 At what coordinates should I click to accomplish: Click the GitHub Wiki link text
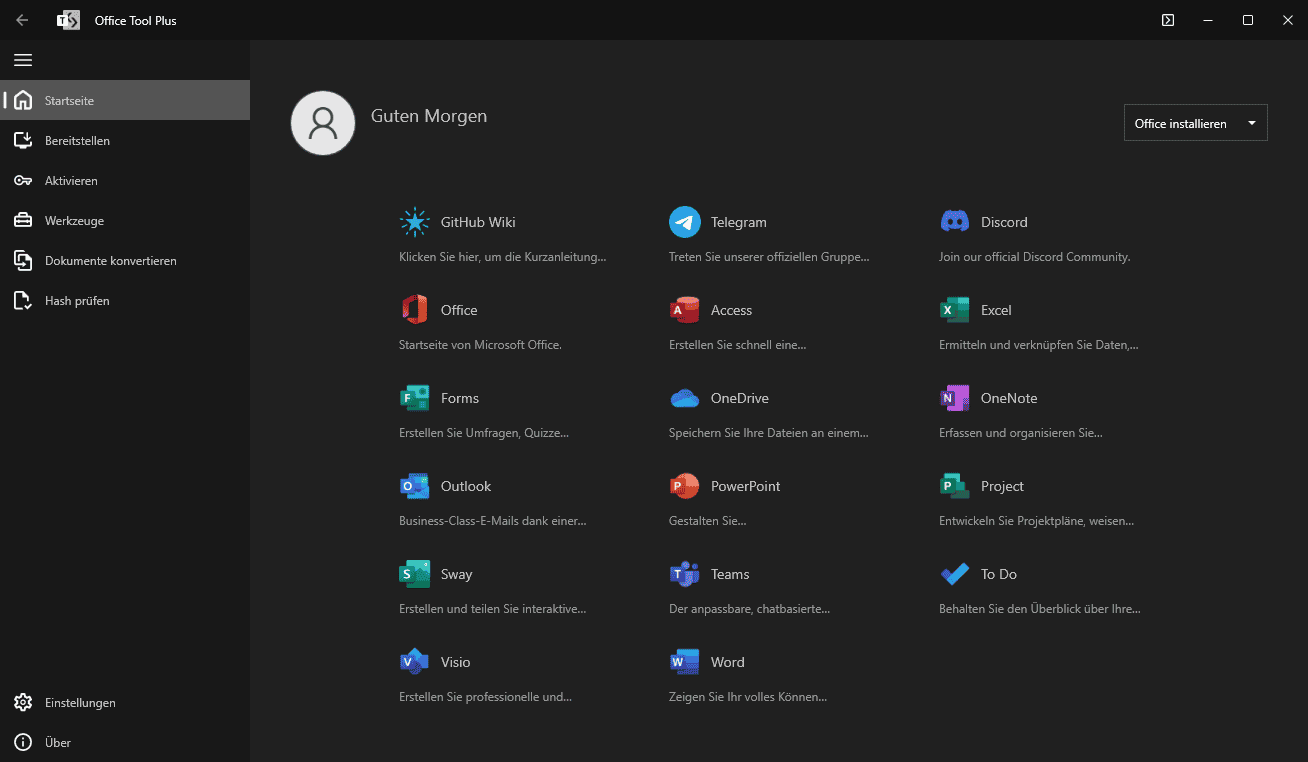pyautogui.click(x=478, y=222)
